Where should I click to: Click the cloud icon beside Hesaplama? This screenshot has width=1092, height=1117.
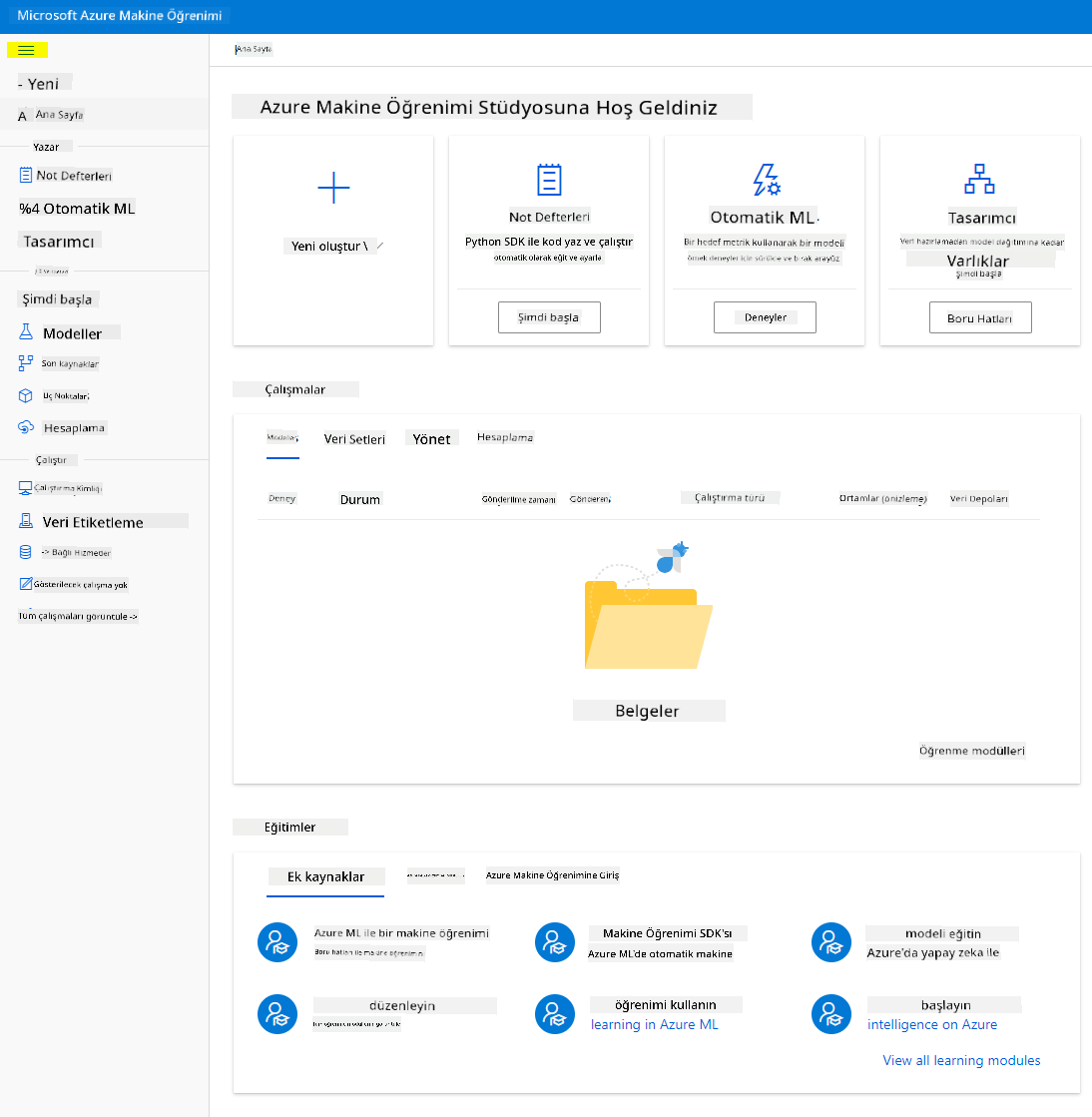click(x=26, y=427)
